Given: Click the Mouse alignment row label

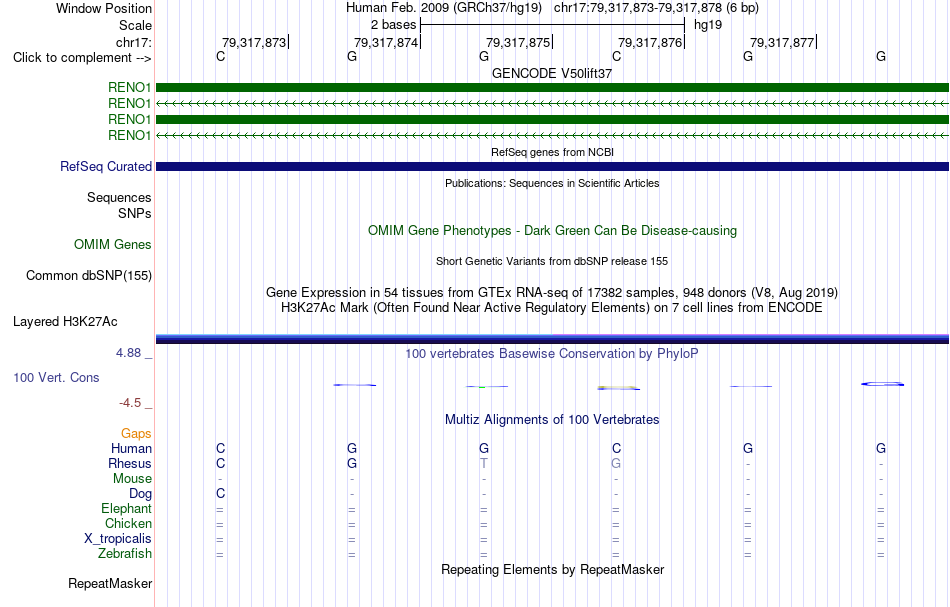Looking at the screenshot, I should [132, 479].
